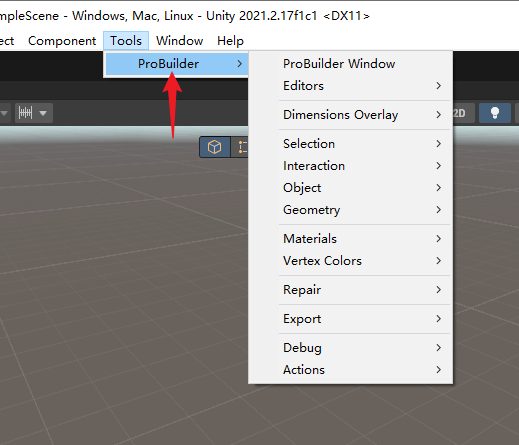Screen dimensions: 519x445
Task: Open the Help menu
Action: coord(230,41)
